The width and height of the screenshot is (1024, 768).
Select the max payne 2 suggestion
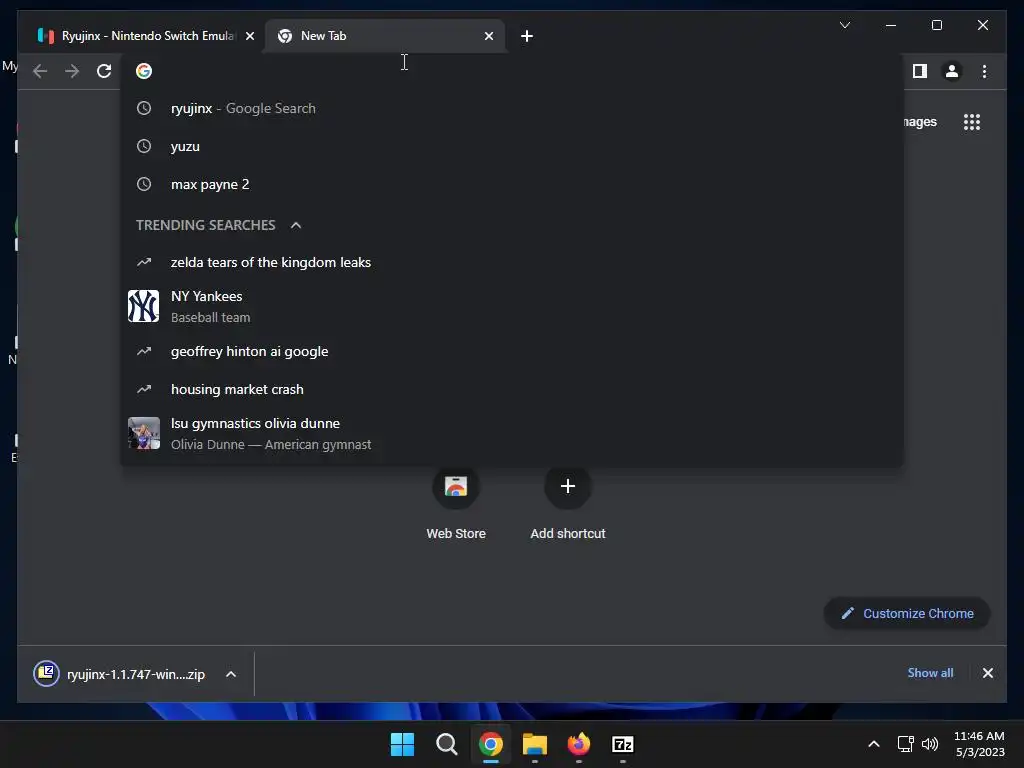click(x=512, y=184)
